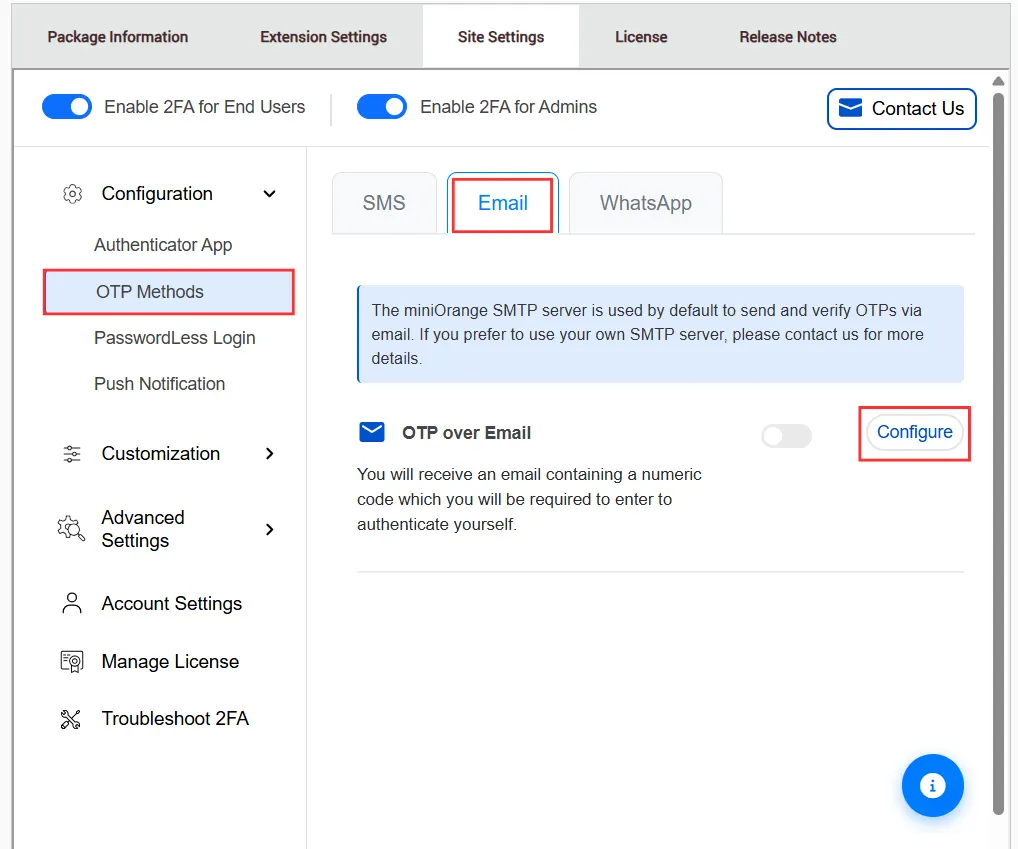The image size is (1018, 849).
Task: Click the Account Settings person icon
Action: click(x=70, y=603)
